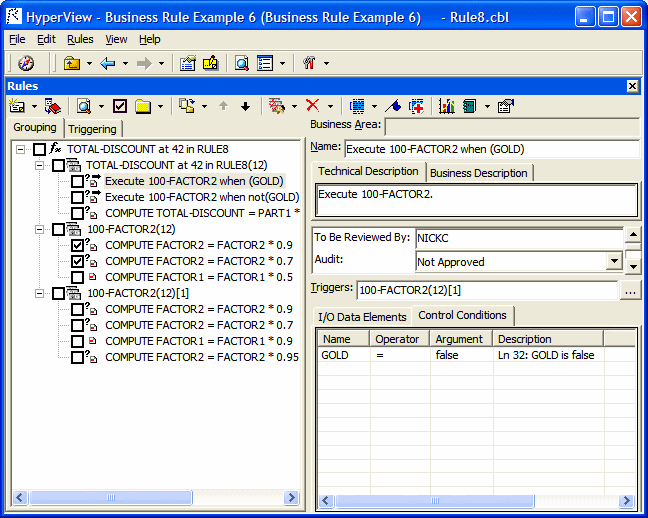Click the magnifier preview icon in the main toolbar

point(241,63)
